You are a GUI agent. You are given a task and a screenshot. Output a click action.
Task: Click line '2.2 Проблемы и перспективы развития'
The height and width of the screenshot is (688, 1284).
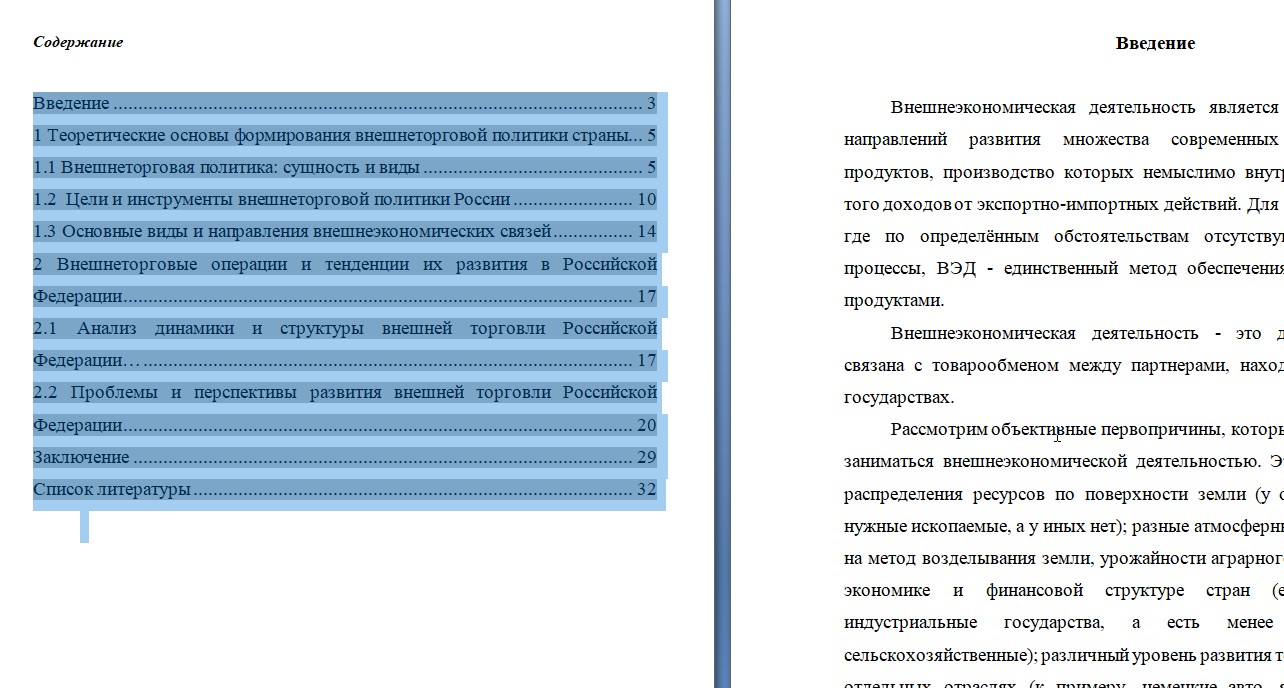(345, 392)
